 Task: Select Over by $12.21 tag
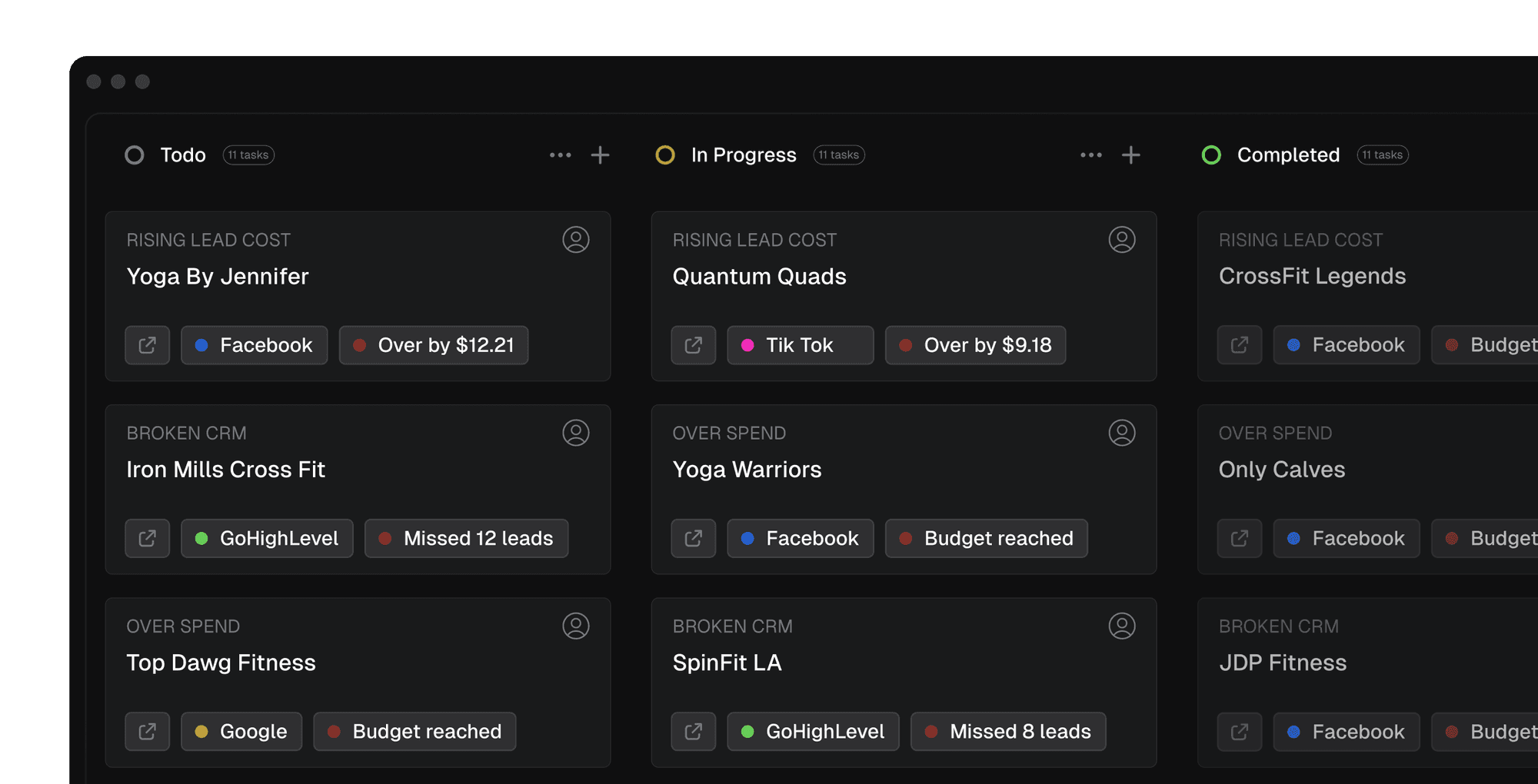(434, 345)
